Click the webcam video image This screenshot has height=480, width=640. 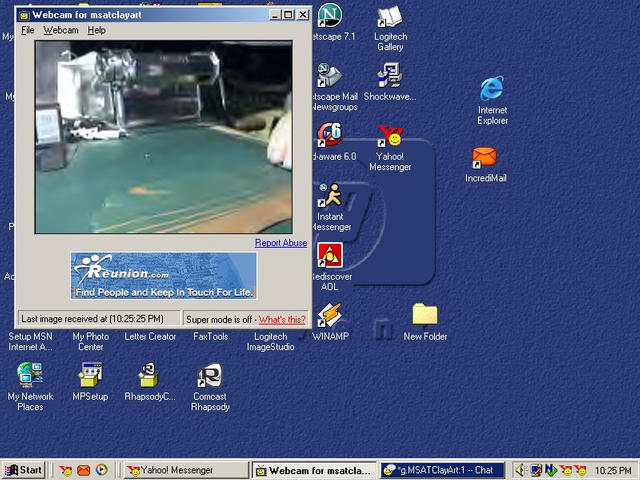pyautogui.click(x=164, y=137)
